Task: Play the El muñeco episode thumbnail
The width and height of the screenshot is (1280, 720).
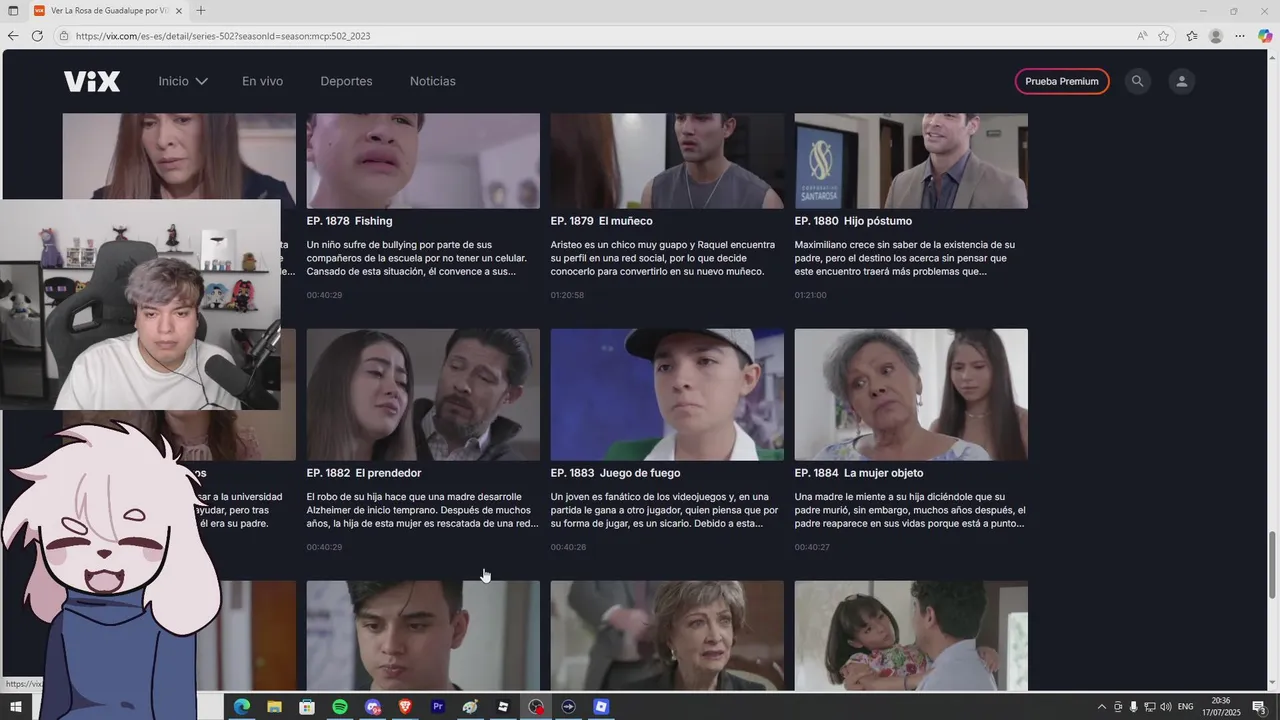Action: click(667, 160)
